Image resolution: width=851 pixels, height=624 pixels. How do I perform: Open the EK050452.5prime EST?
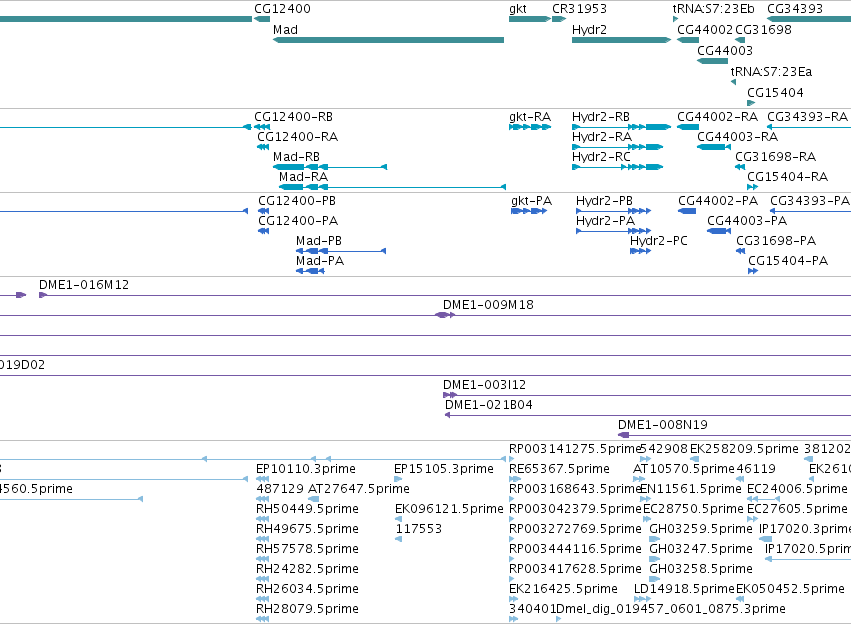click(740, 599)
